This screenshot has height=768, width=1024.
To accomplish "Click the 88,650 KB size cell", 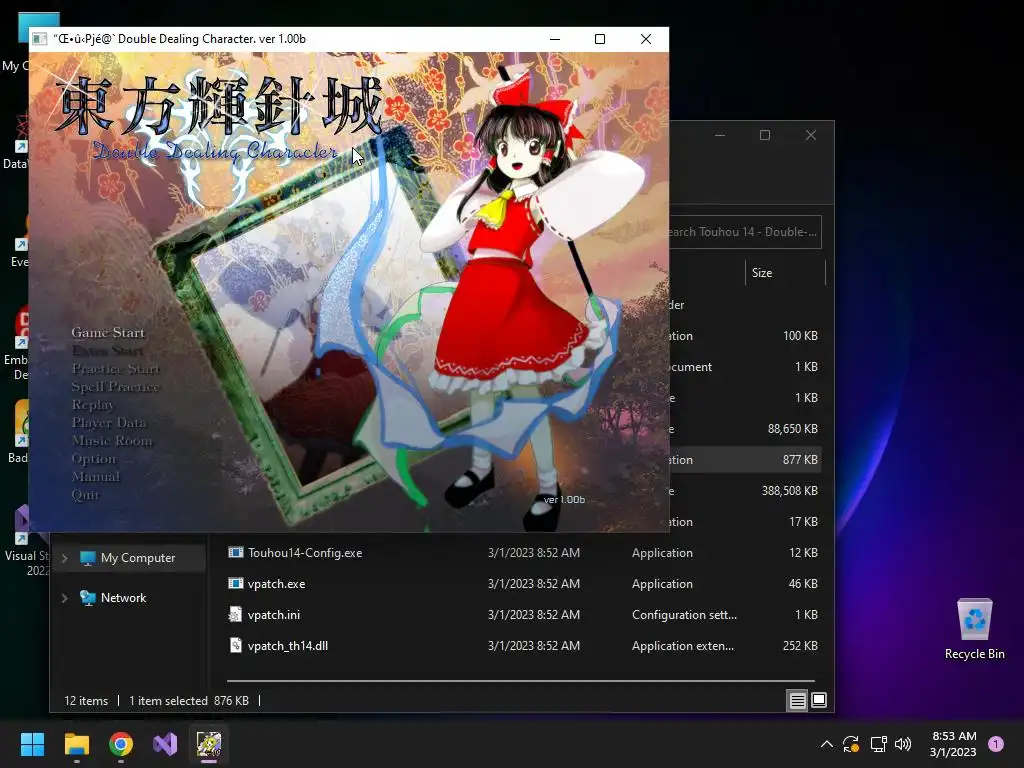I will tap(793, 429).
